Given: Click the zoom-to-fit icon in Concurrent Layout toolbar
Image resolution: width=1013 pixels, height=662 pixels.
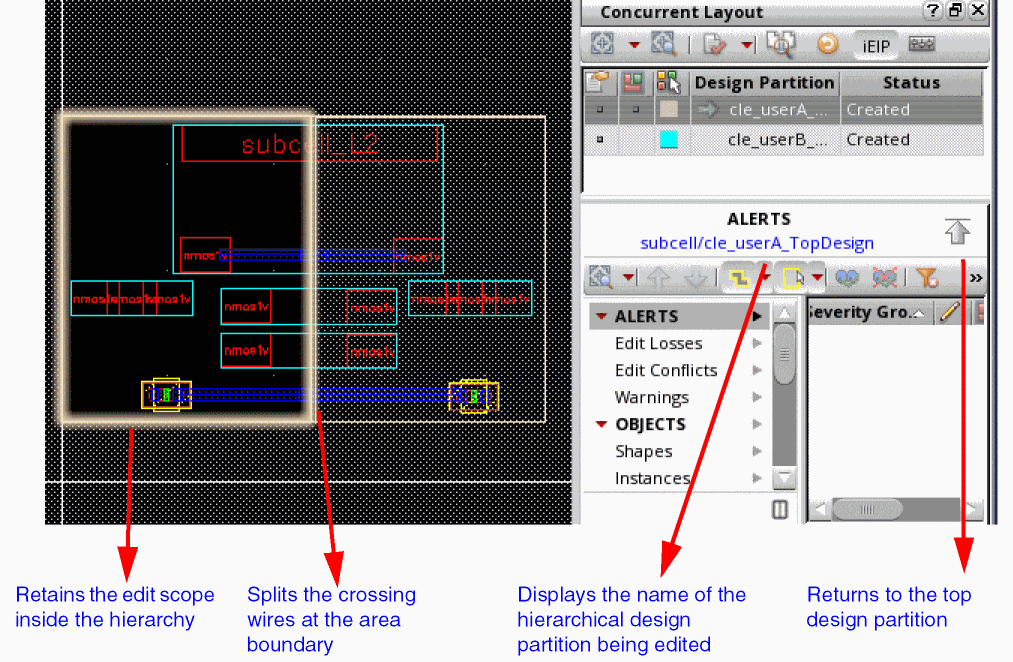Looking at the screenshot, I should point(602,44).
